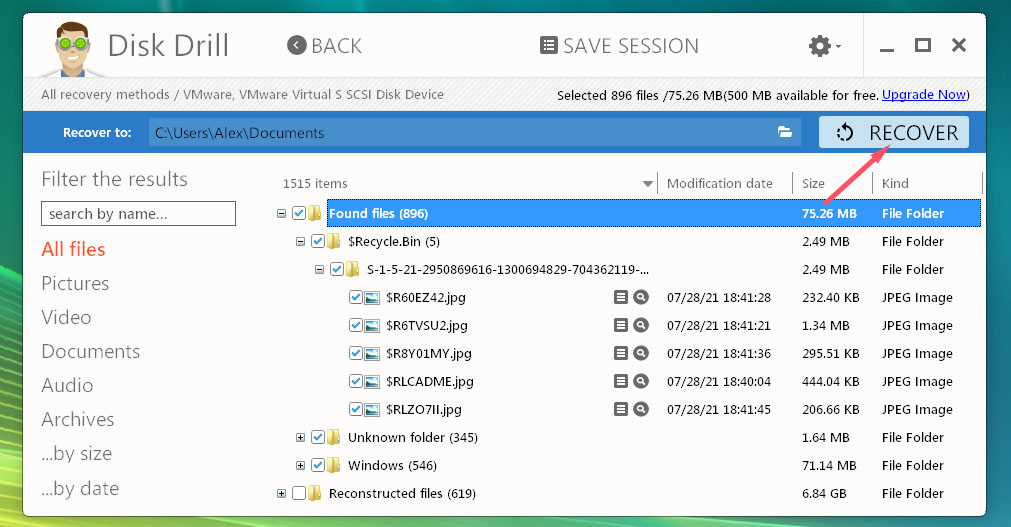Click the SAVE SESSION button

pos(620,46)
